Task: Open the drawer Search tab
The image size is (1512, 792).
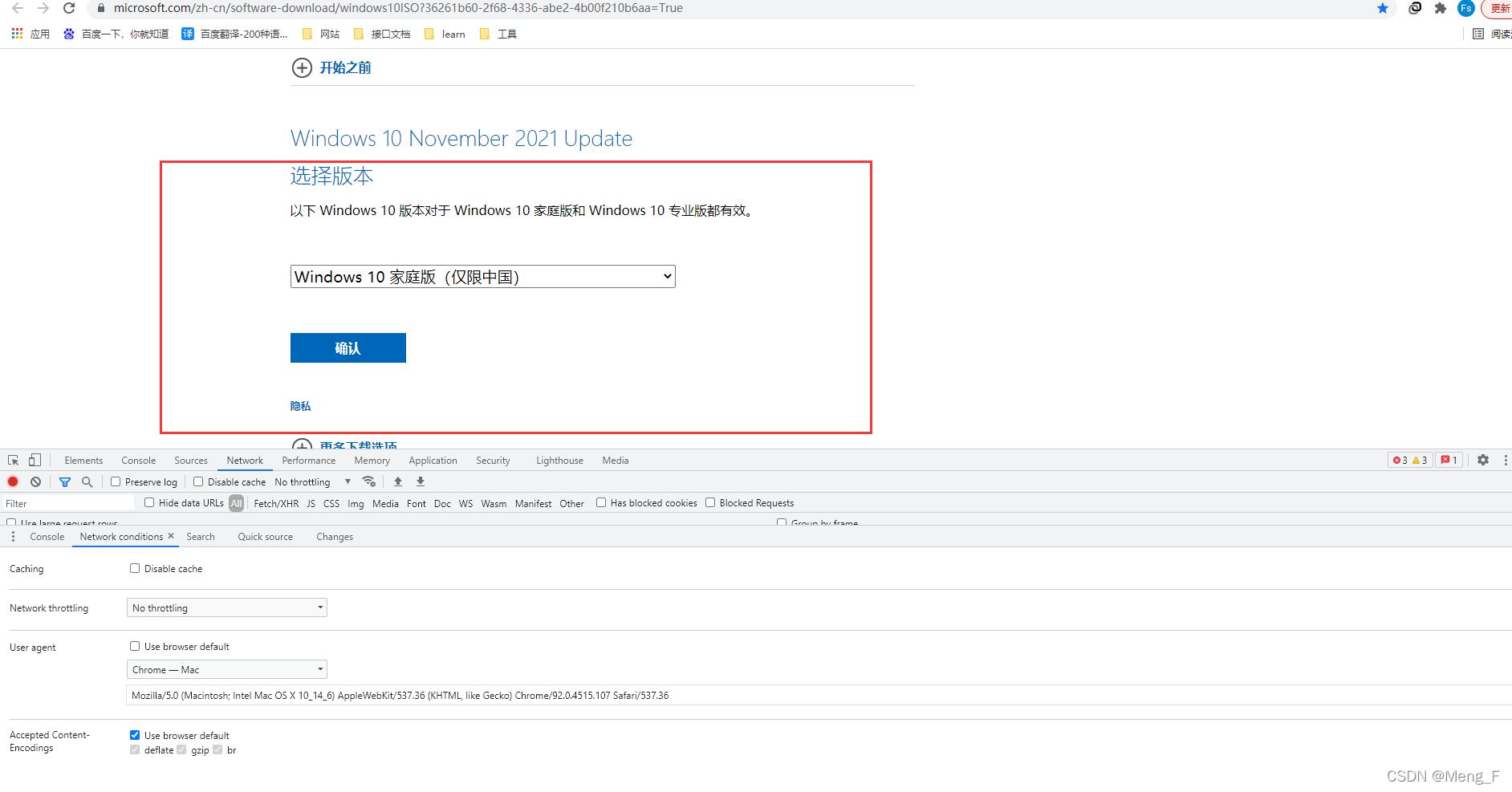Action: [201, 537]
